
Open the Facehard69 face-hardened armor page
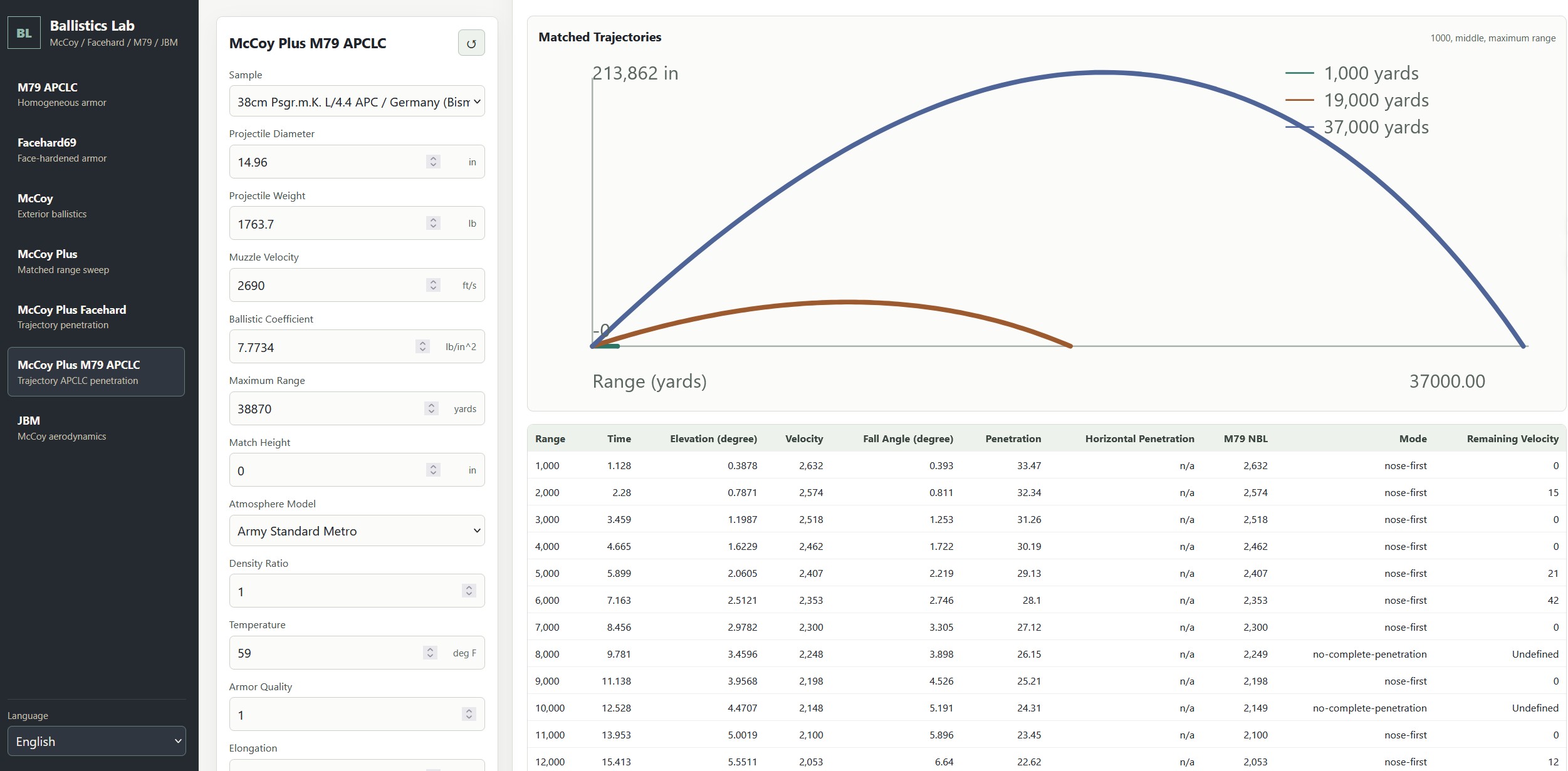coord(96,150)
